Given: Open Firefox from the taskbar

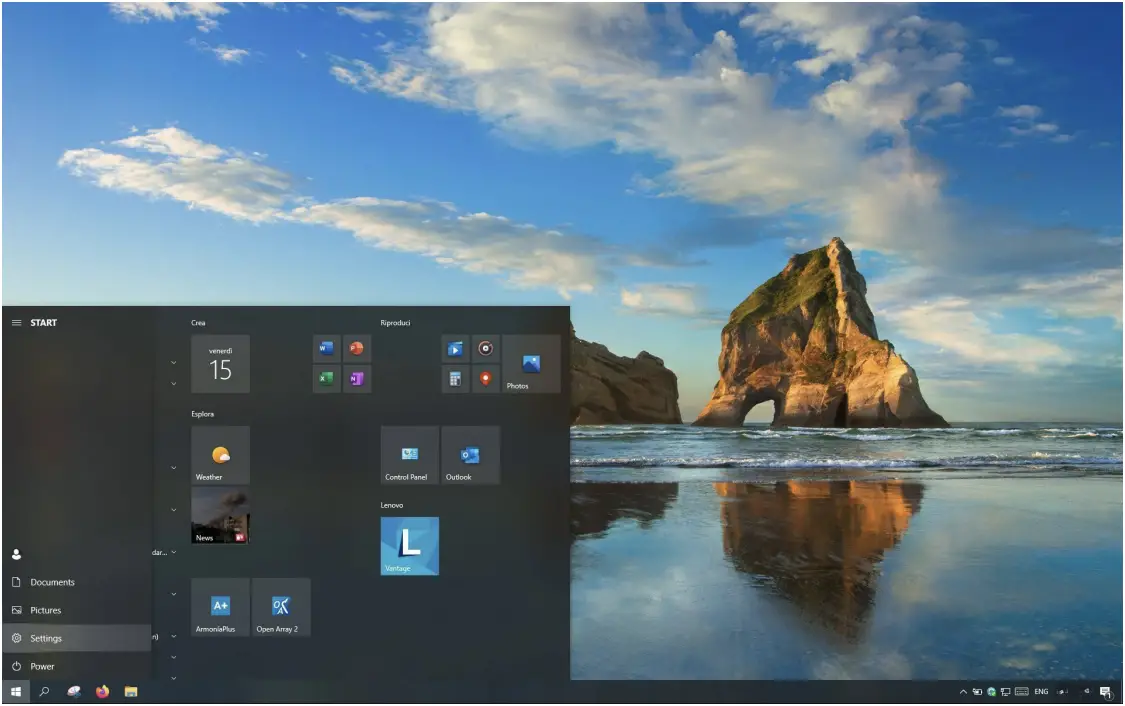Looking at the screenshot, I should pyautogui.click(x=103, y=692).
